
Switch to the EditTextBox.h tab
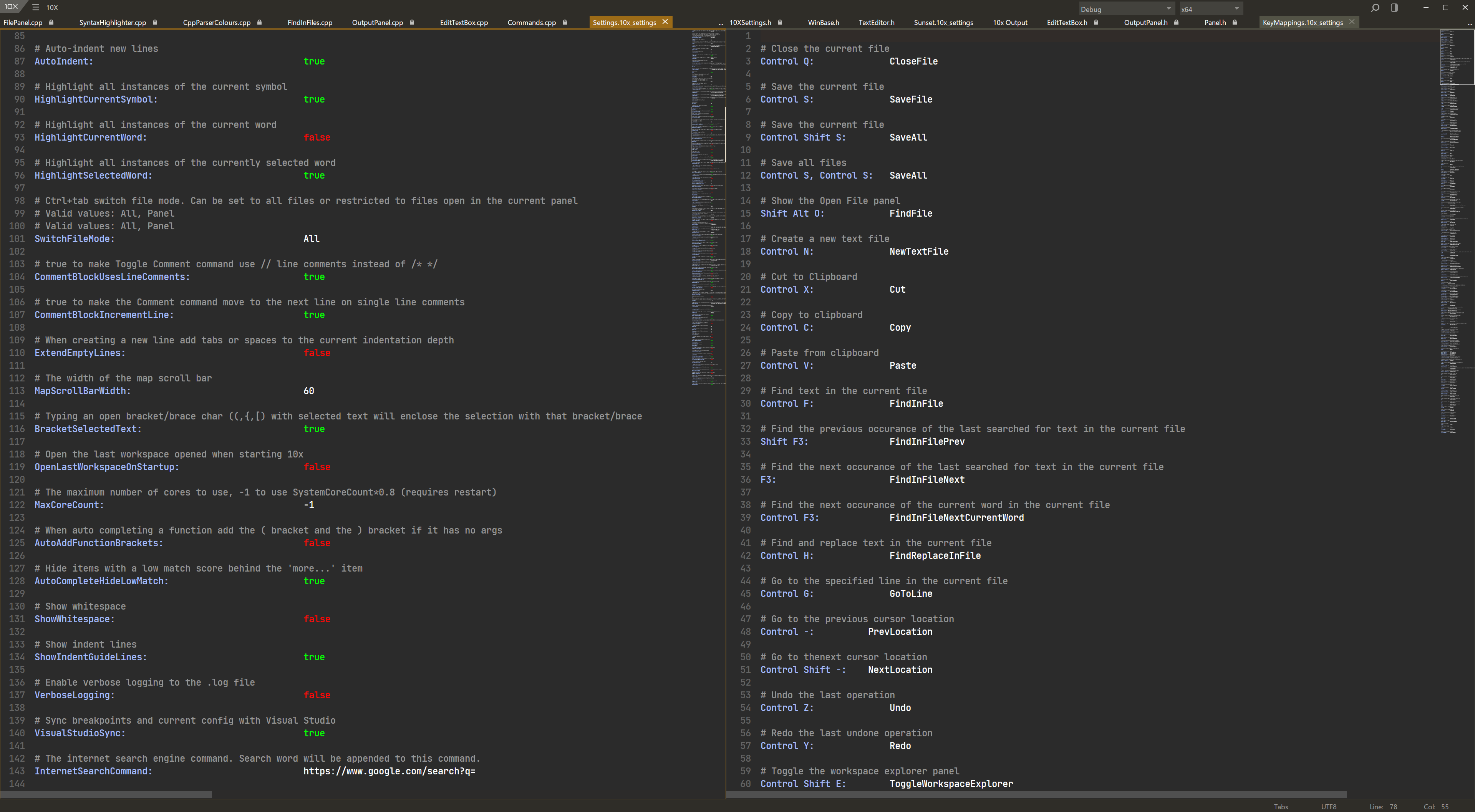(x=1067, y=22)
